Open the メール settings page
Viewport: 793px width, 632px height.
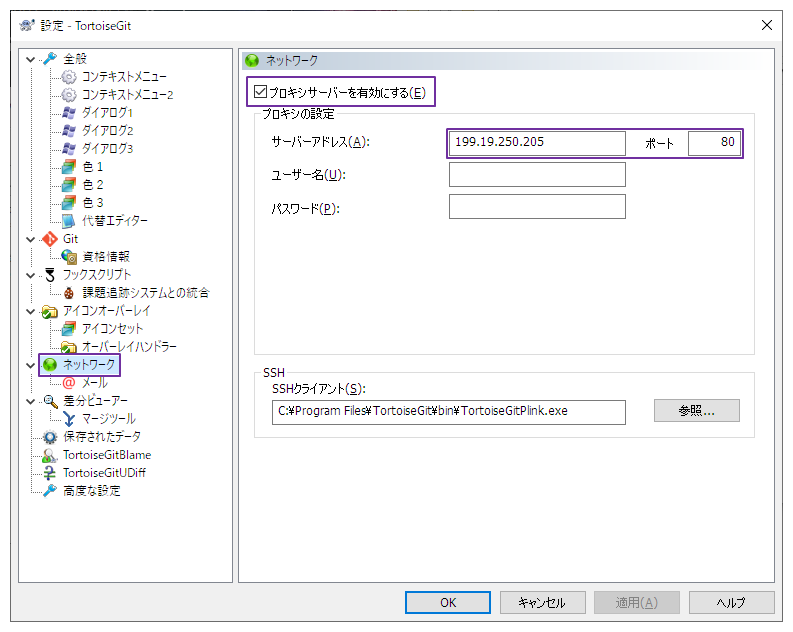coord(95,383)
